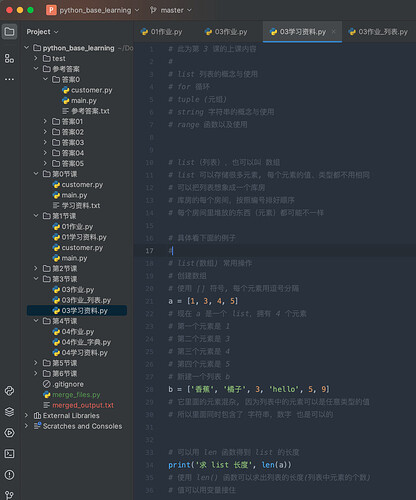Expand the 第2节课 folder
Image resolution: width=416 pixels, height=500 pixels.
pyautogui.click(x=36, y=268)
